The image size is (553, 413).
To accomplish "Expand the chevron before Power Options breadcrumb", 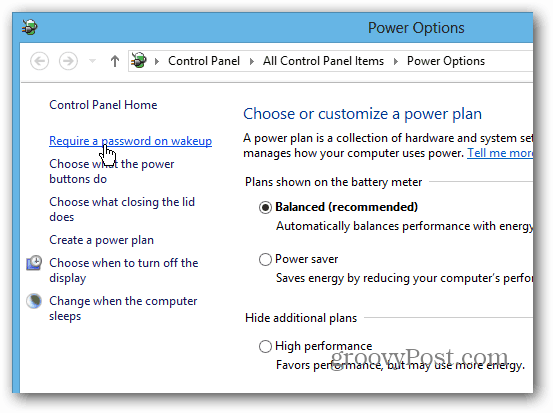I will click(x=396, y=61).
